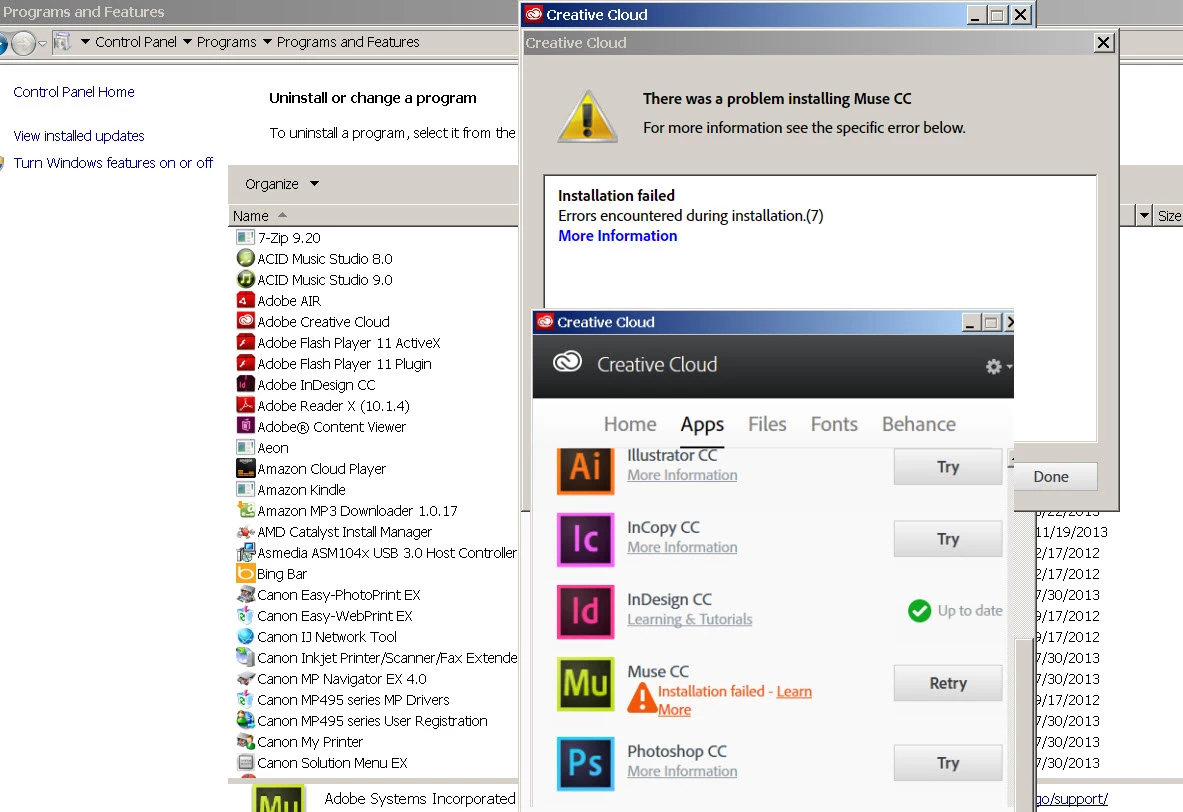Screen dimensions: 1183x812
Task: Click the InDesign CC app icon
Action: tap(585, 611)
